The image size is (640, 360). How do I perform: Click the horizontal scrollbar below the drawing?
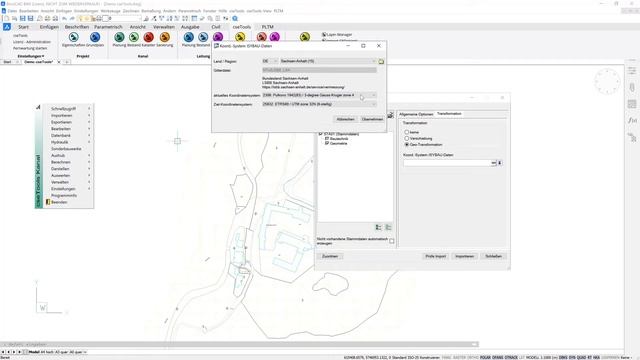point(239,344)
